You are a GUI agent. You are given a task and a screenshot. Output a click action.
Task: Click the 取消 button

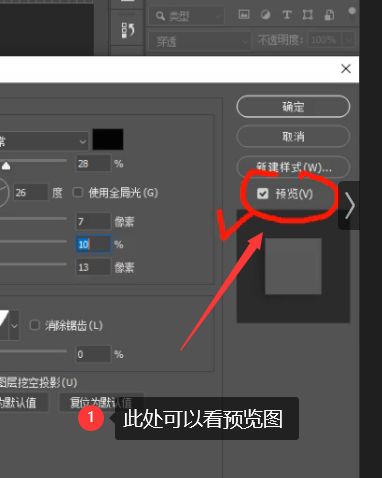(293, 136)
